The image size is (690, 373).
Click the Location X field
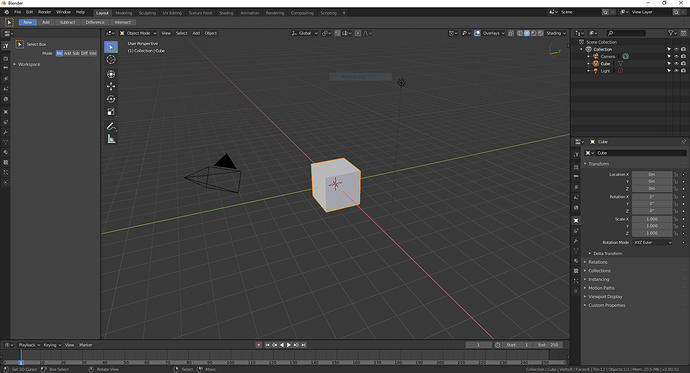652,175
